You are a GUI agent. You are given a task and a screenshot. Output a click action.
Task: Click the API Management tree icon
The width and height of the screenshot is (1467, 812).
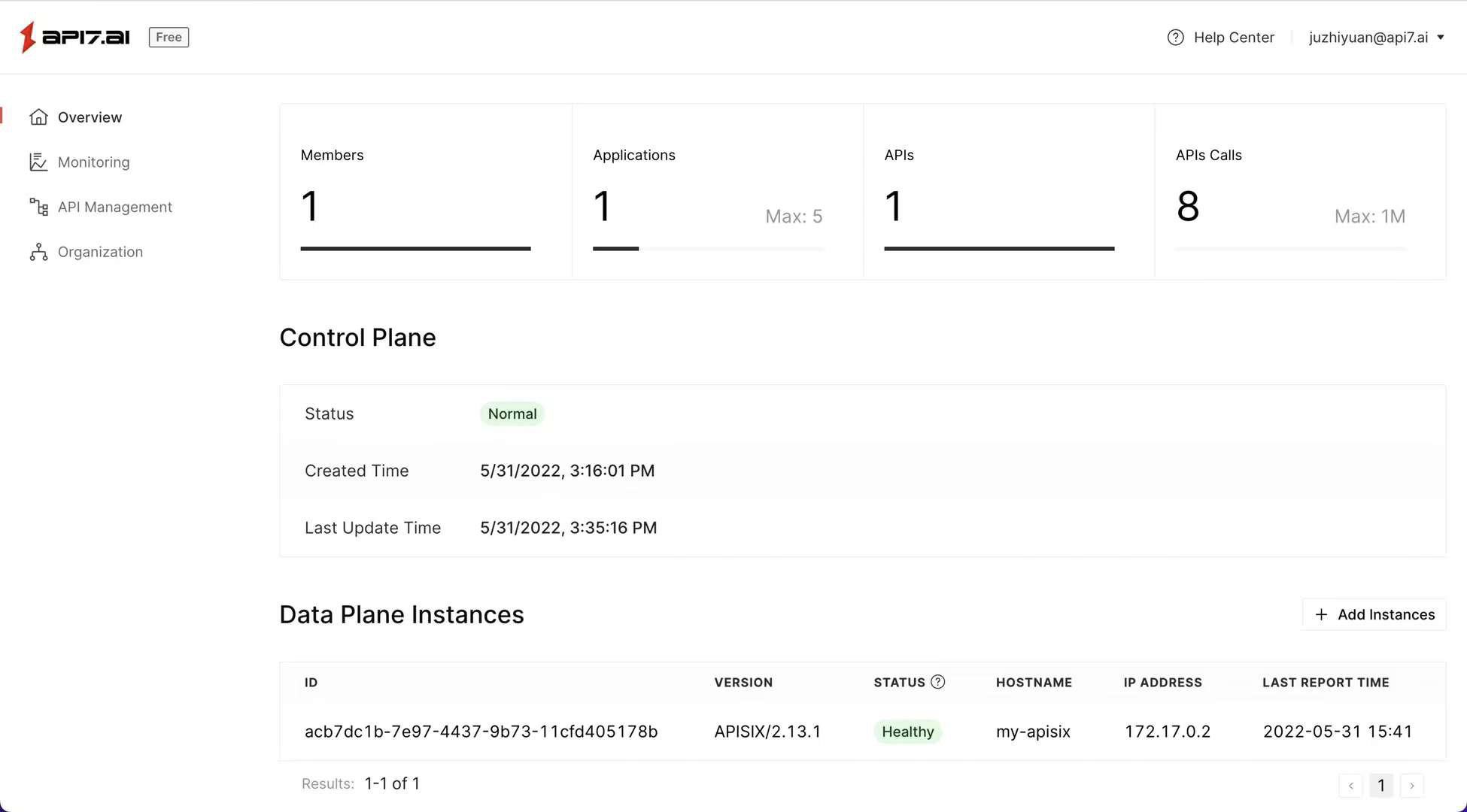pyautogui.click(x=38, y=207)
